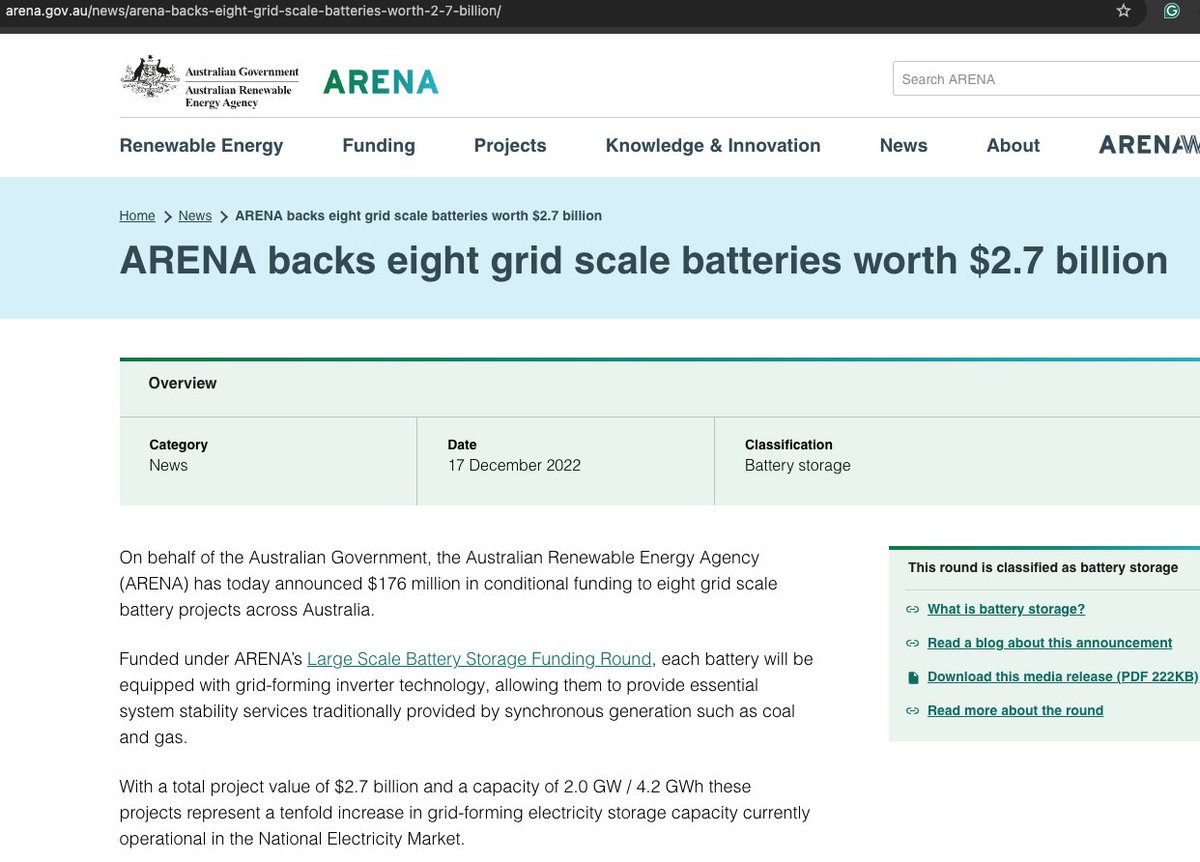Go to News via breadcrumb link

pyautogui.click(x=195, y=216)
